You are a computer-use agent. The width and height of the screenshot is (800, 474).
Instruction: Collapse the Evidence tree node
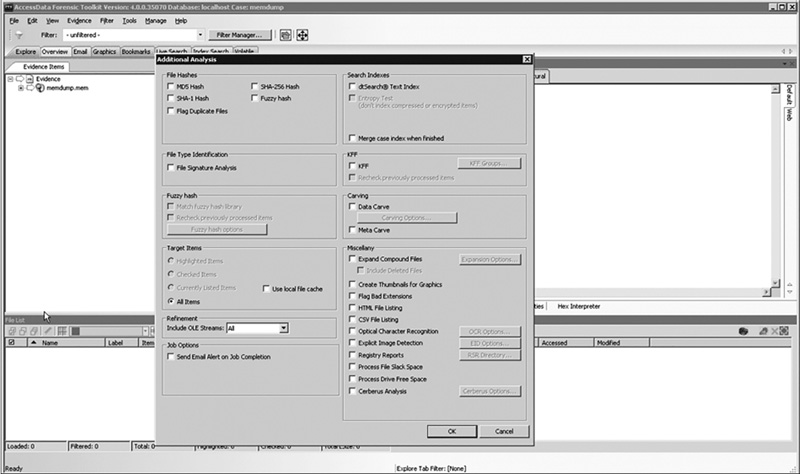(x=10, y=79)
